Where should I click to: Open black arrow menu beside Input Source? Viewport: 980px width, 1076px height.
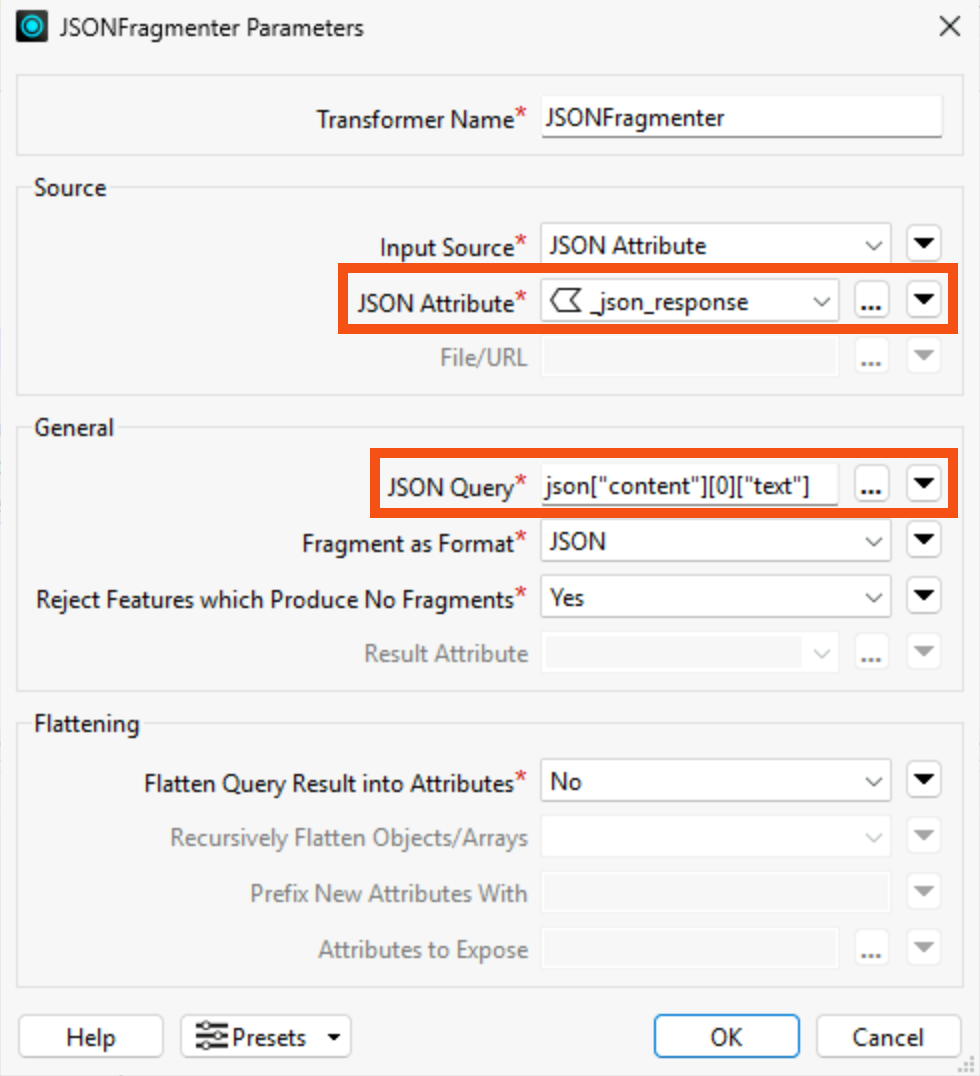pos(924,243)
